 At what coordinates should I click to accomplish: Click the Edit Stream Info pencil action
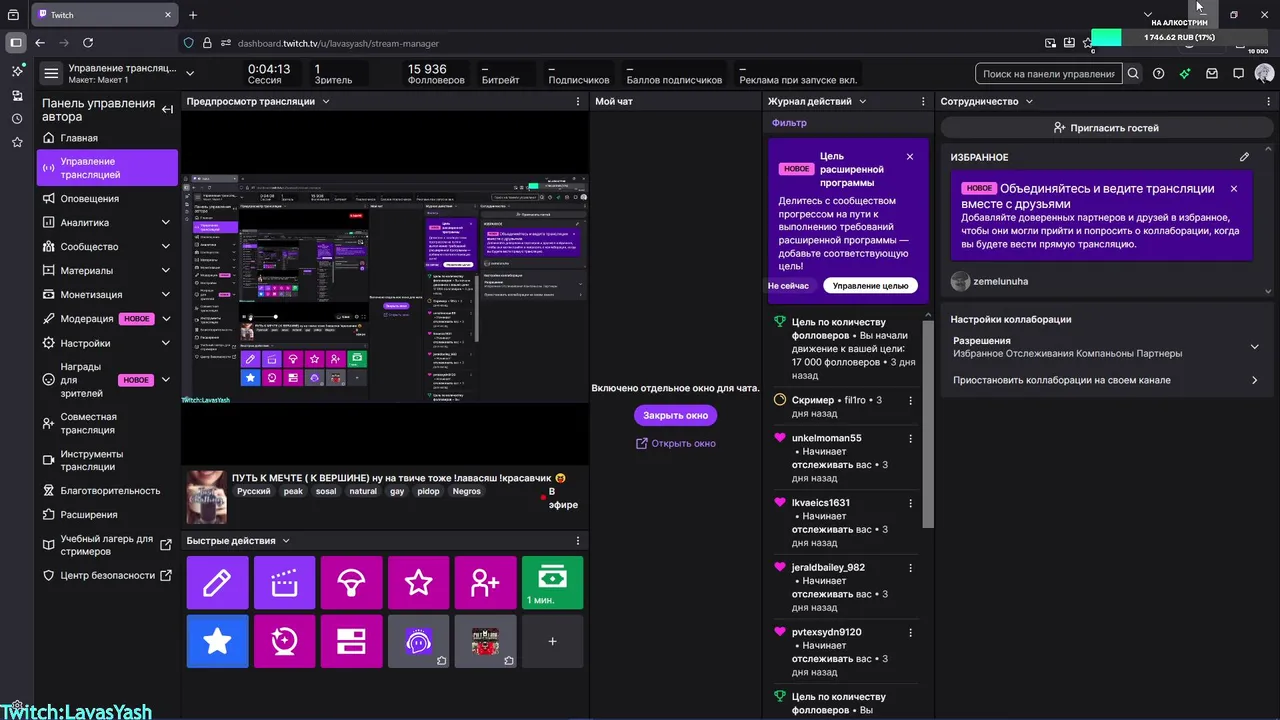click(217, 583)
